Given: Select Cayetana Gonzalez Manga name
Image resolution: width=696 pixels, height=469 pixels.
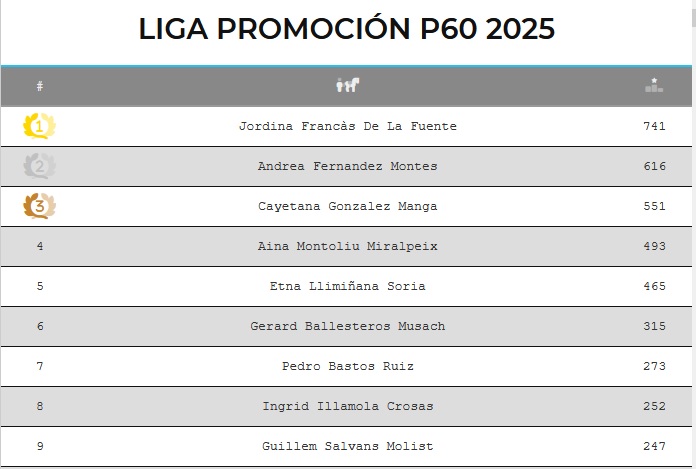Looking at the screenshot, I should click(347, 206).
